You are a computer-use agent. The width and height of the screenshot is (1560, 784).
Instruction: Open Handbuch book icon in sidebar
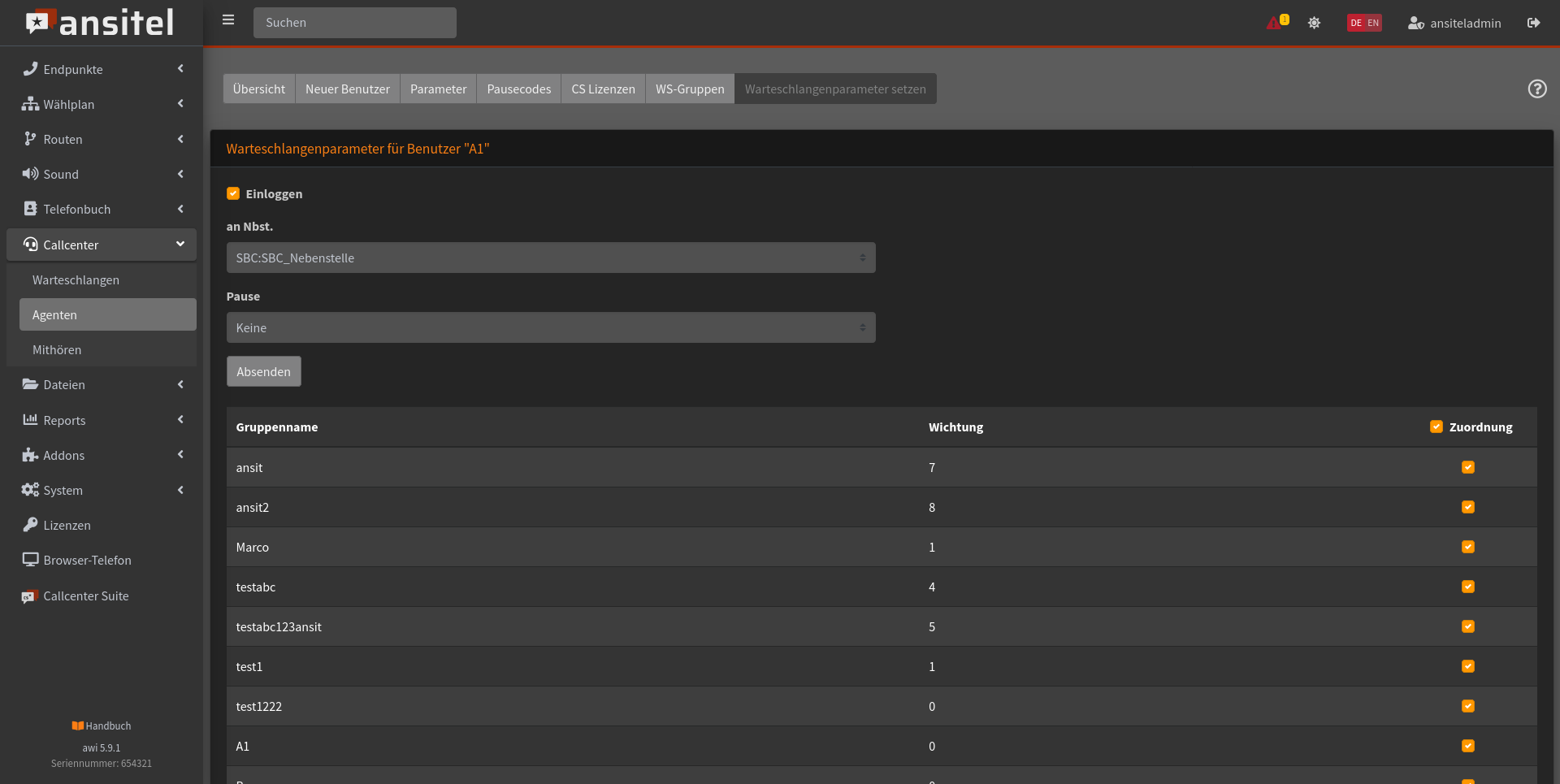coord(78,726)
